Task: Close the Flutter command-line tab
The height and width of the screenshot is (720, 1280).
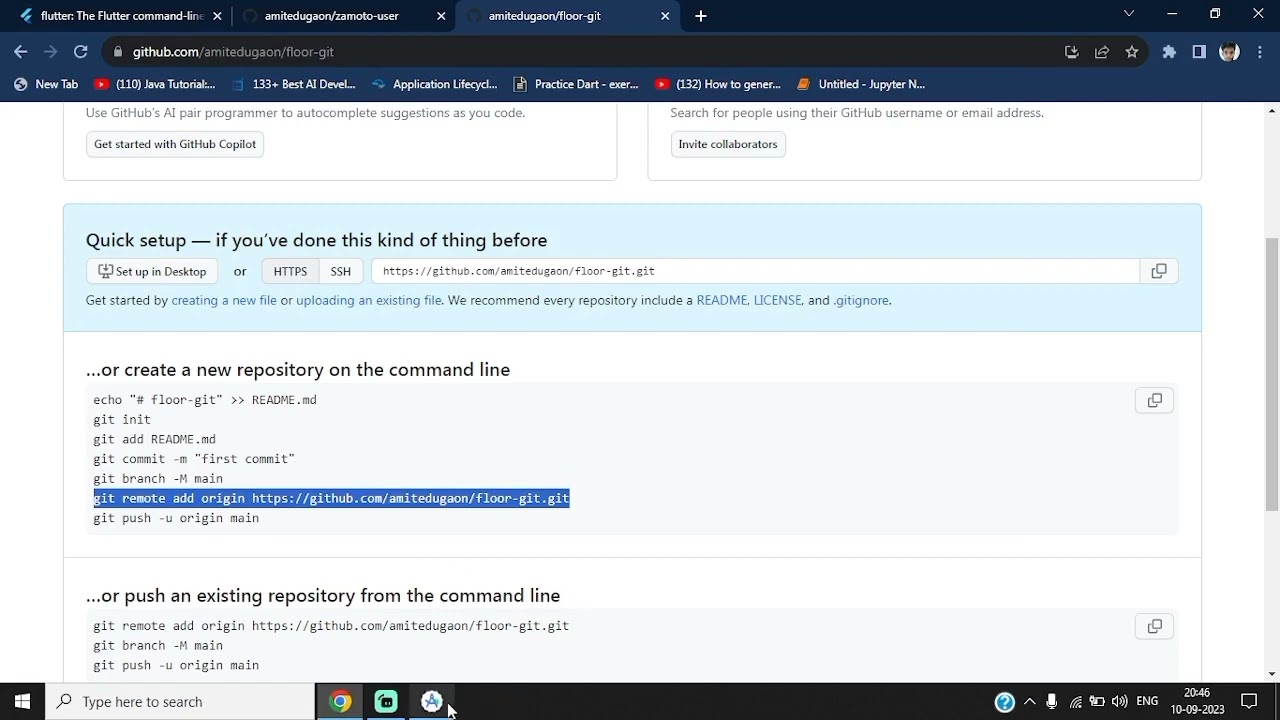Action: 217,16
